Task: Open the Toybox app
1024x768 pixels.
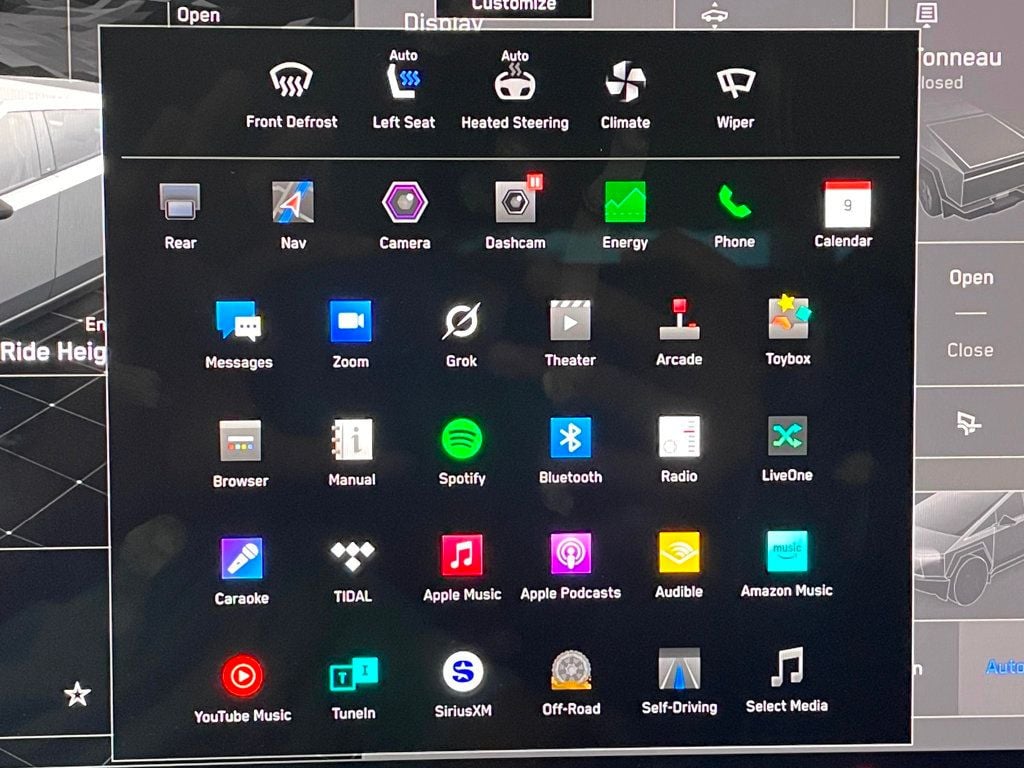Action: (788, 330)
